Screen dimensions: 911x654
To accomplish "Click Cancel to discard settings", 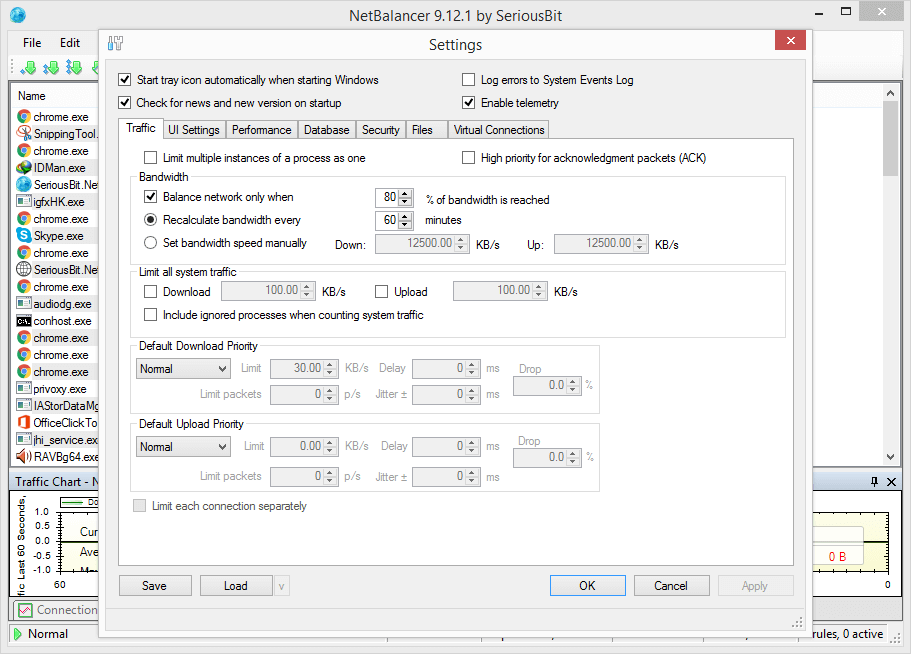I will 671,585.
